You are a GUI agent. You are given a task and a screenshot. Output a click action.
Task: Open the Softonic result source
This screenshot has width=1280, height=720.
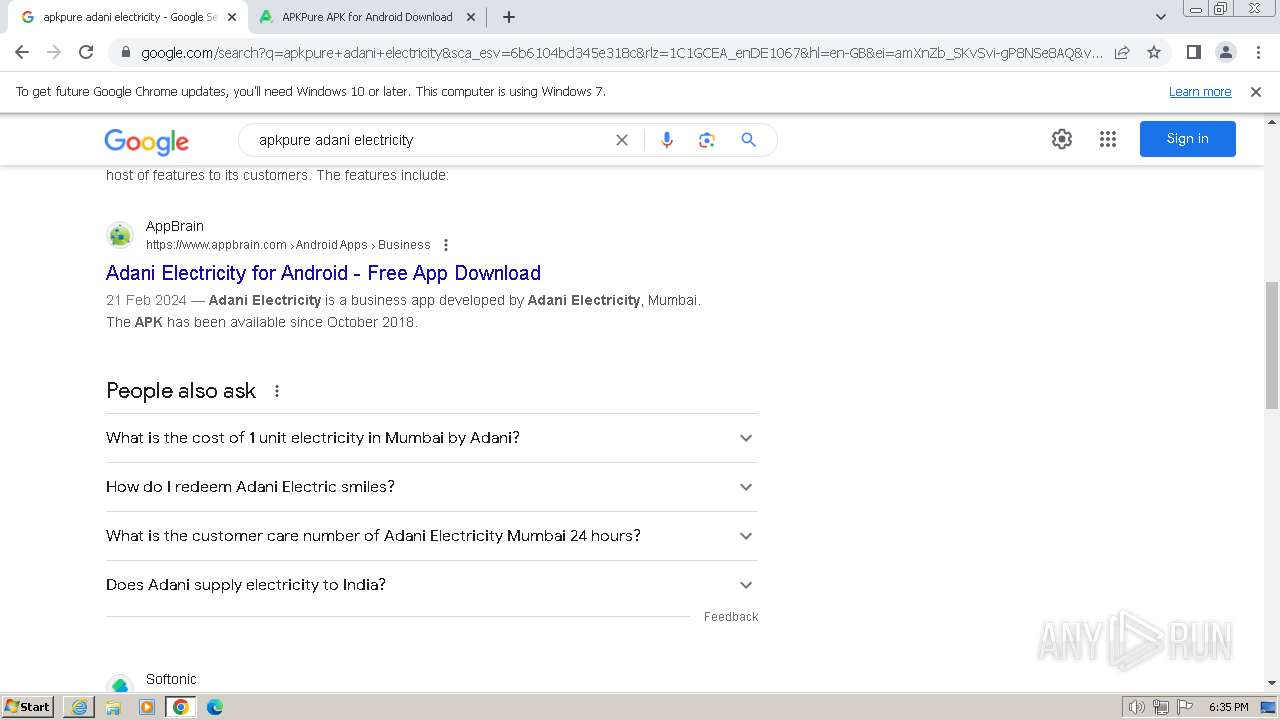(171, 679)
